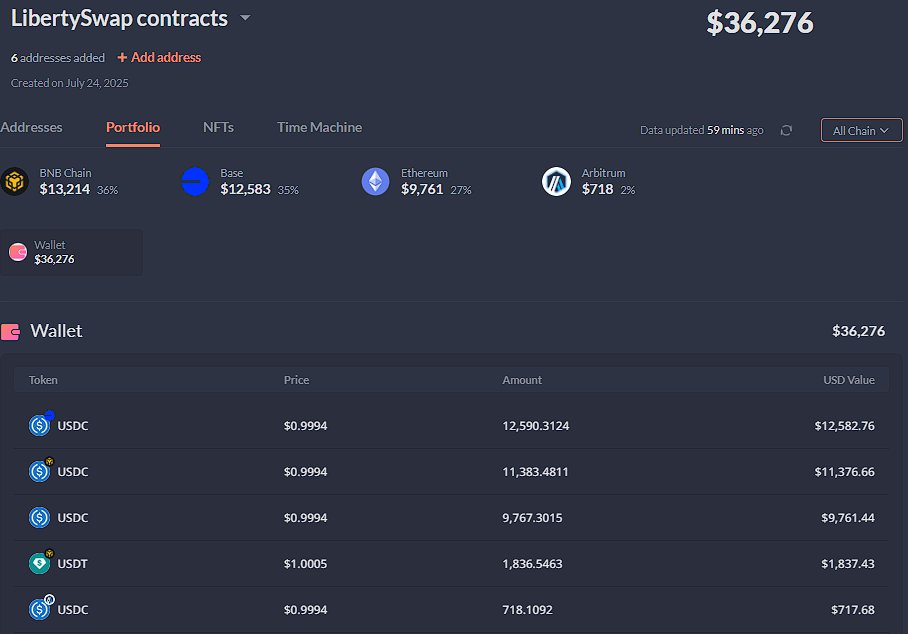Image resolution: width=908 pixels, height=634 pixels.
Task: Open the LibertySwap contracts bundle dropdown arrow
Action: (x=246, y=18)
